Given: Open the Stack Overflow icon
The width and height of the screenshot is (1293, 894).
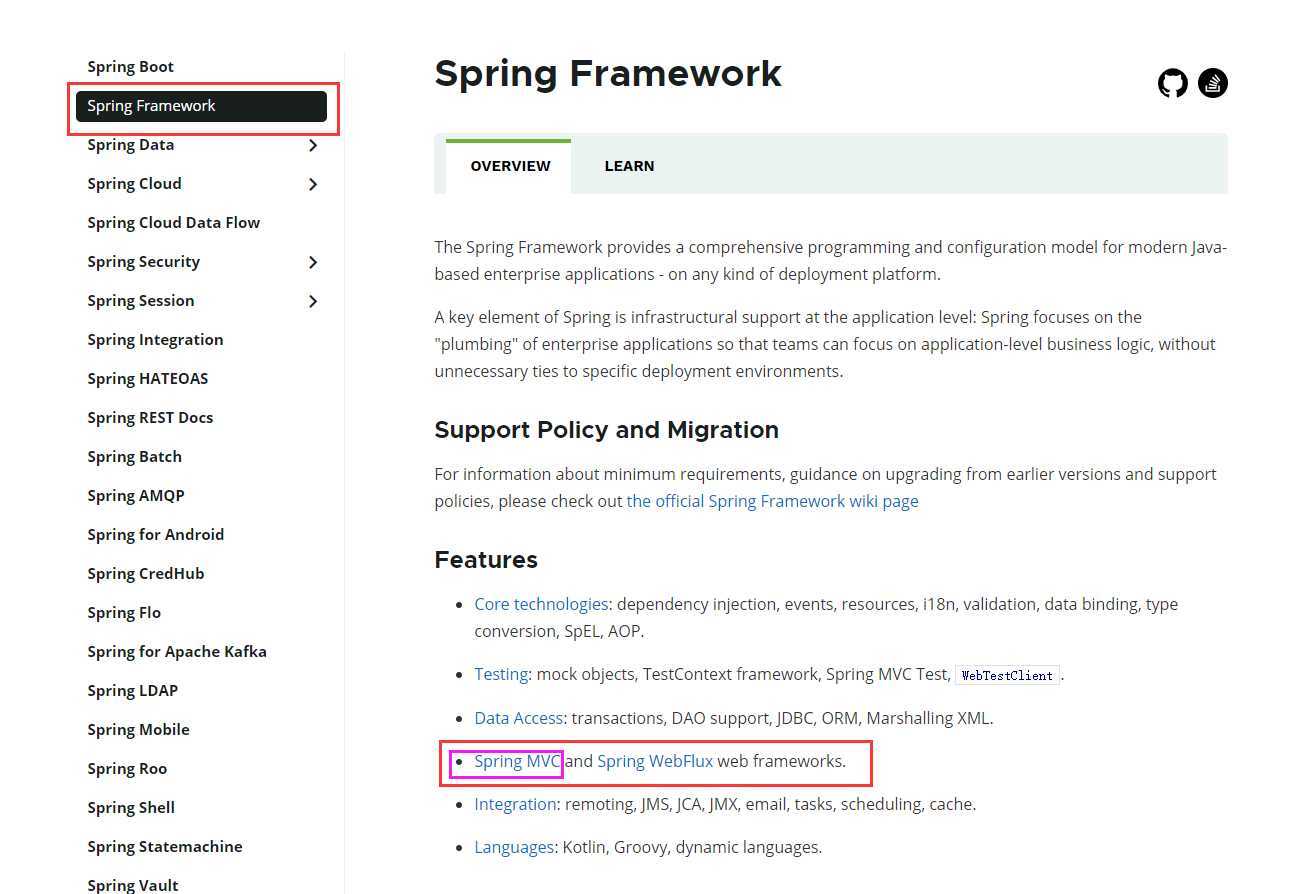Looking at the screenshot, I should 1213,83.
